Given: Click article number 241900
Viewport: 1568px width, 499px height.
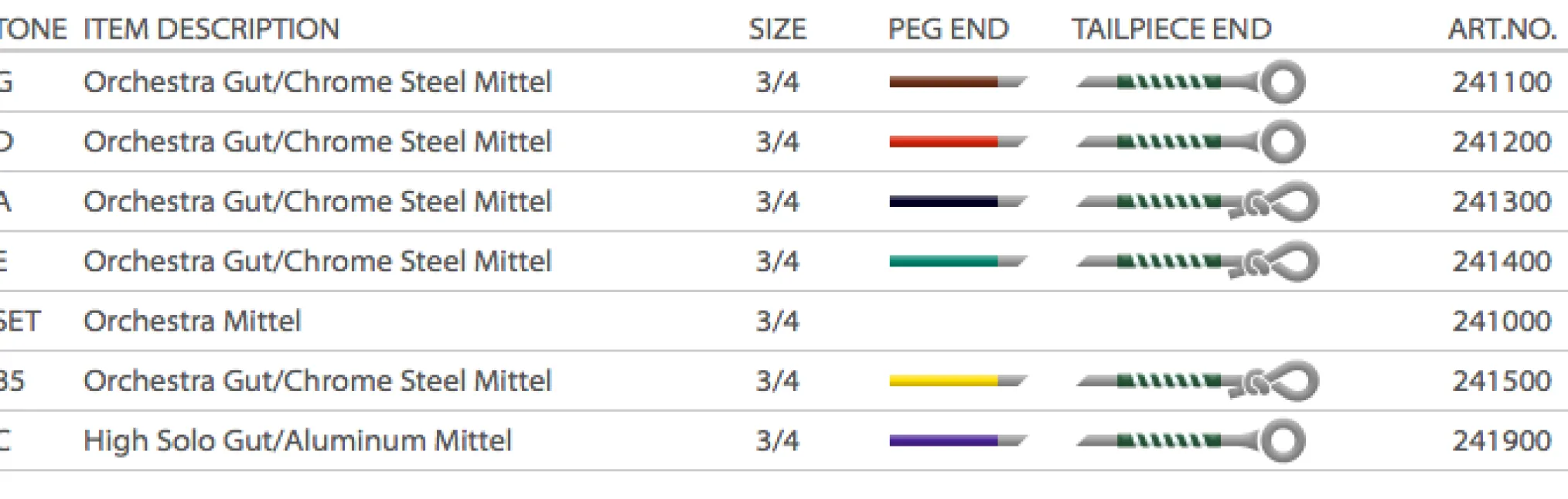Looking at the screenshot, I should point(1502,441).
